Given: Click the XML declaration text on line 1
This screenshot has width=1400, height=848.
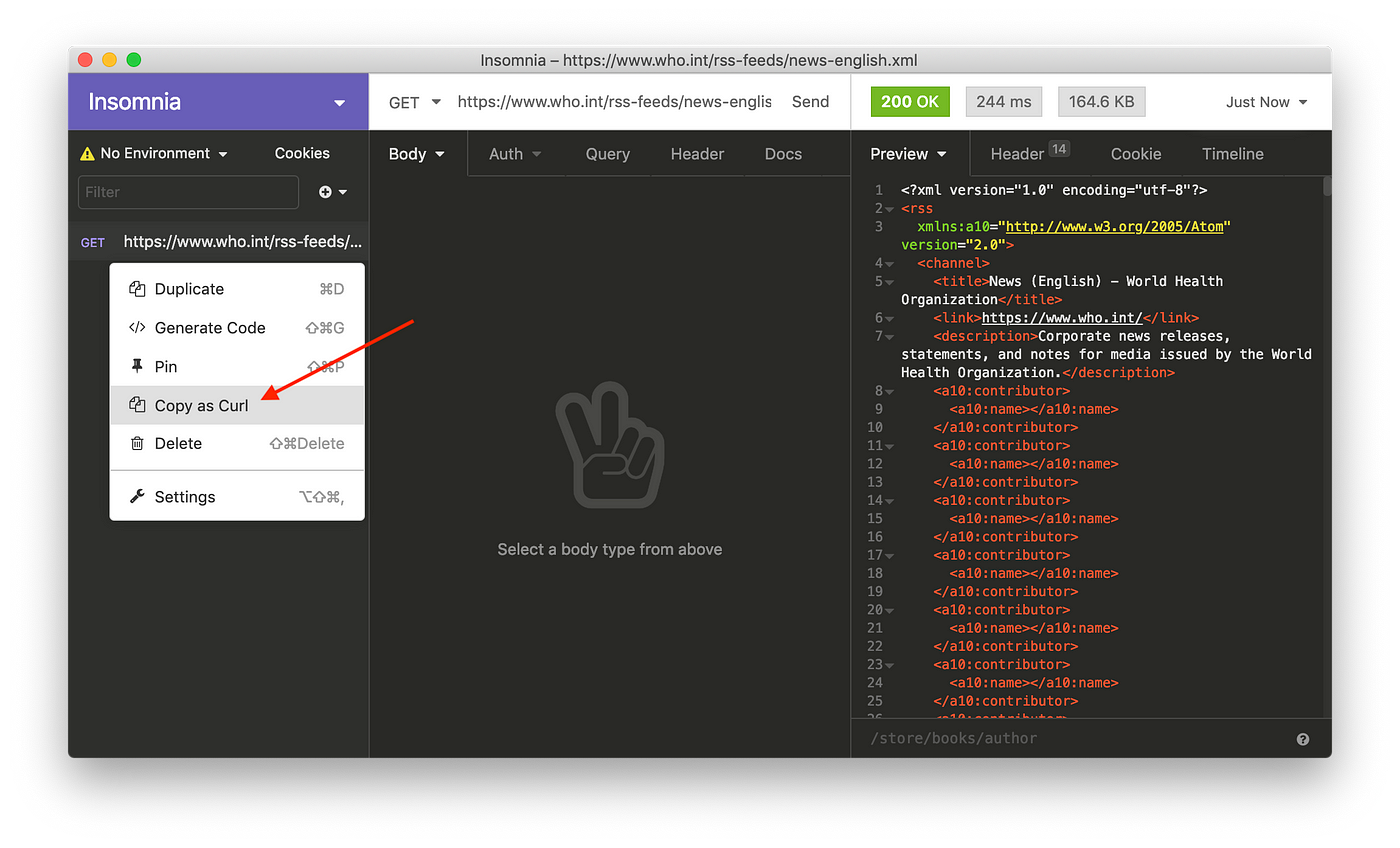Looking at the screenshot, I should 1054,190.
